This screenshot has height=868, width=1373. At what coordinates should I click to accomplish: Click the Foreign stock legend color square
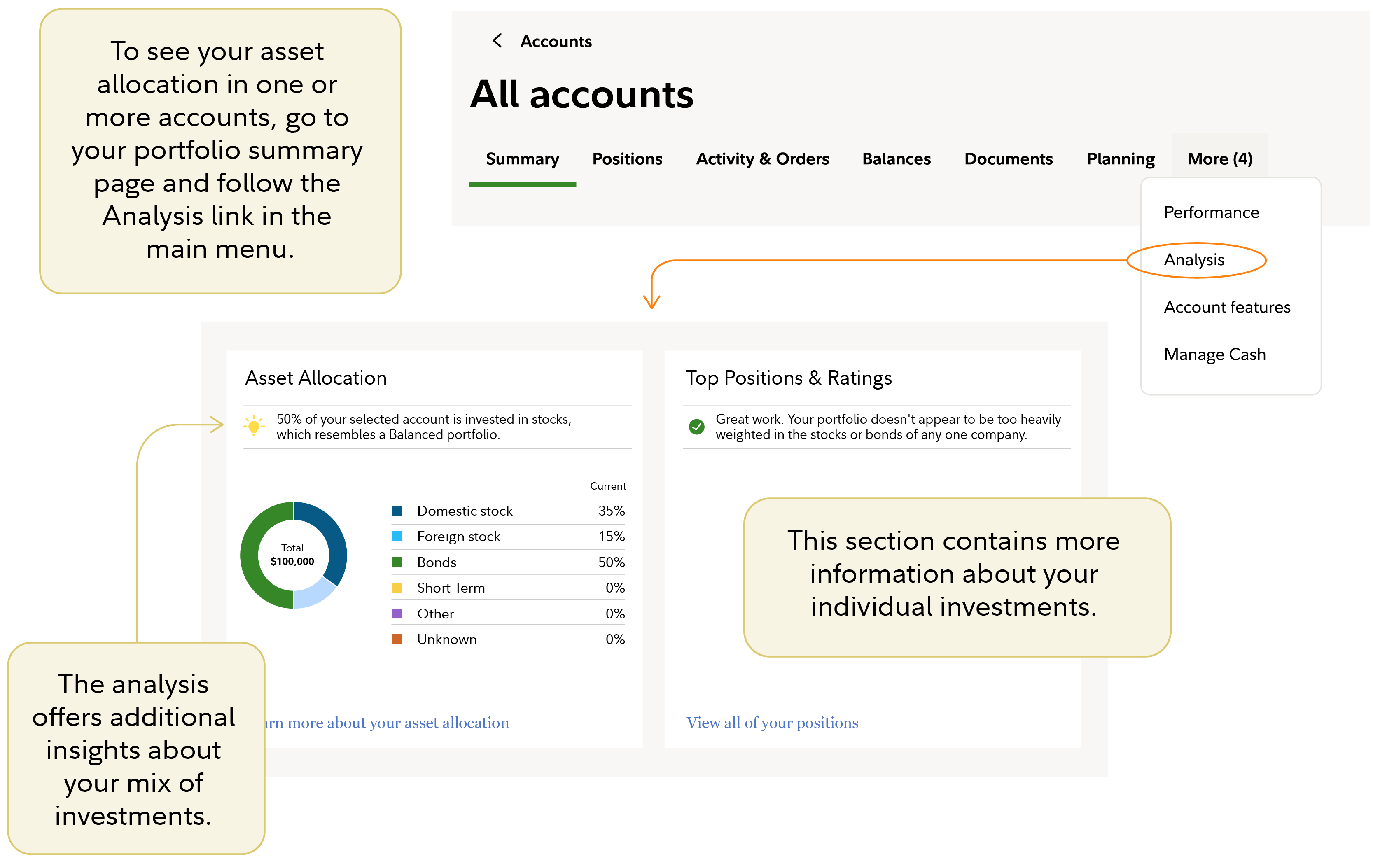click(x=397, y=536)
